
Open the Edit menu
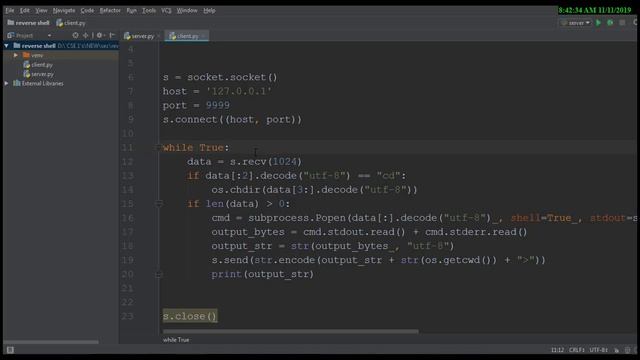(24, 11)
